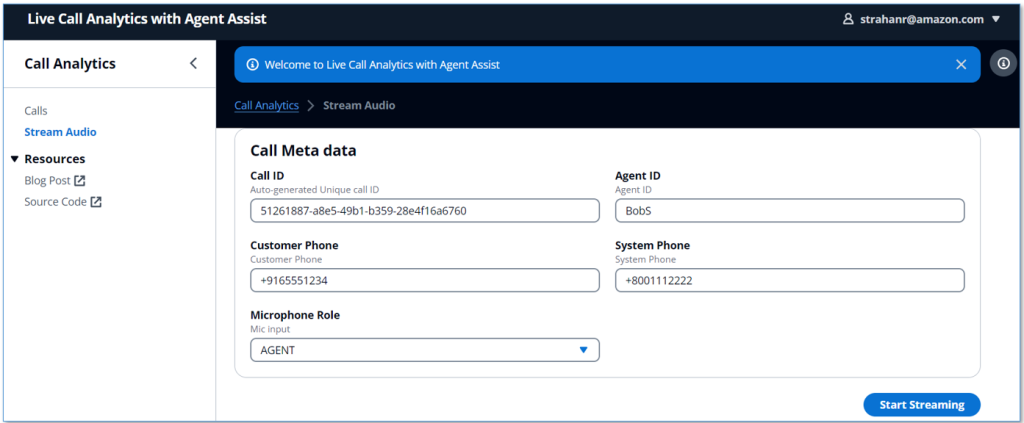This screenshot has width=1024, height=423.
Task: Click the Agent ID field containing BobS
Action: [790, 211]
